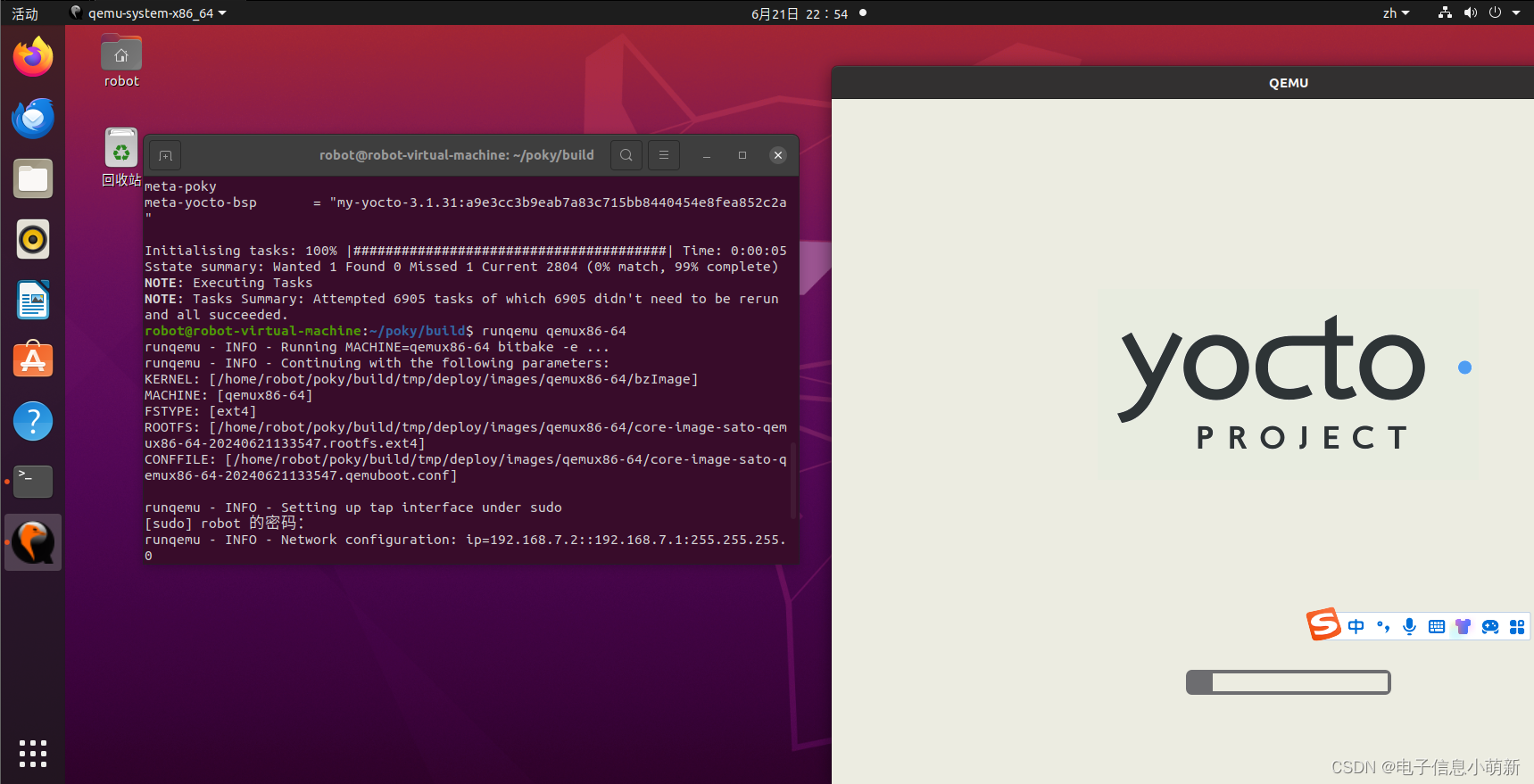
Task: Open Sogou soft keyboard icon
Action: pos(1437,626)
